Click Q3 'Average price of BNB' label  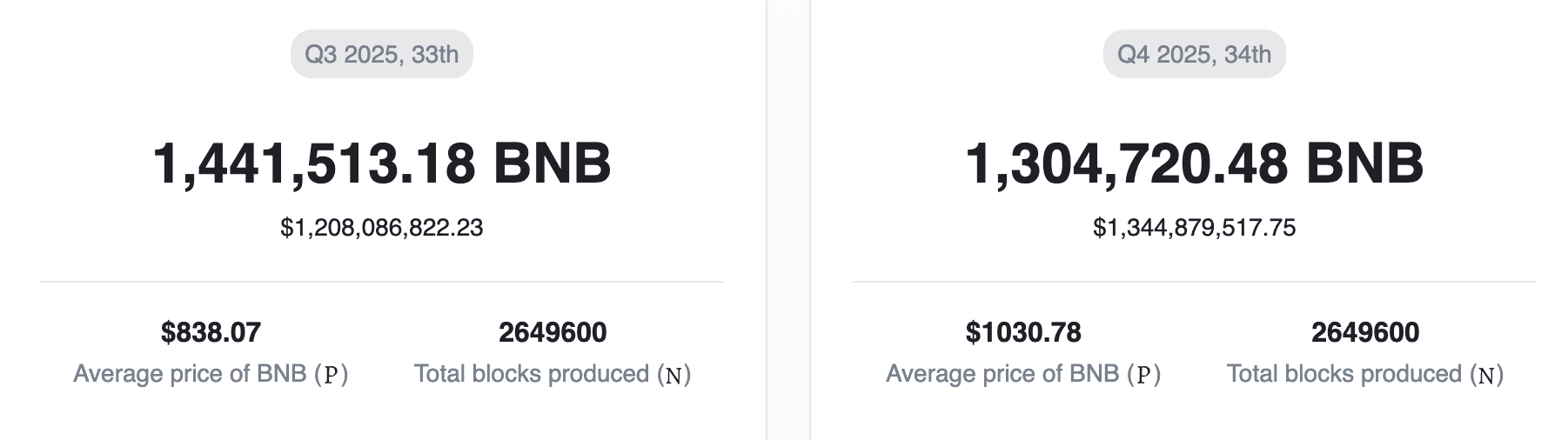(190, 374)
